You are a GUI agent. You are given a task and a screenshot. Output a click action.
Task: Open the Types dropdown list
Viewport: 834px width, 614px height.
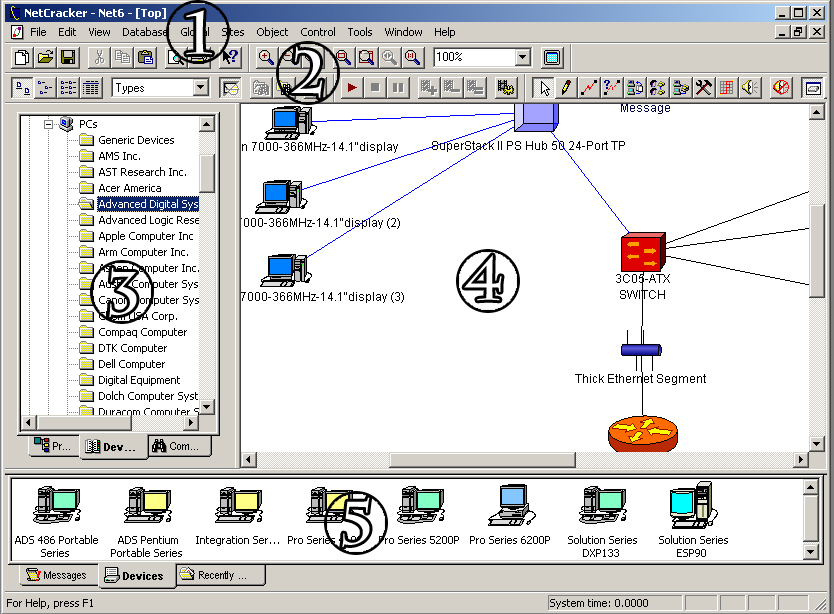[201, 87]
